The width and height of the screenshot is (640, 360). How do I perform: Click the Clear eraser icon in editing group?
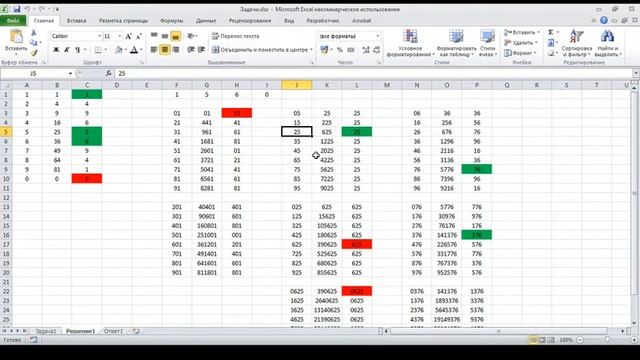551,53
